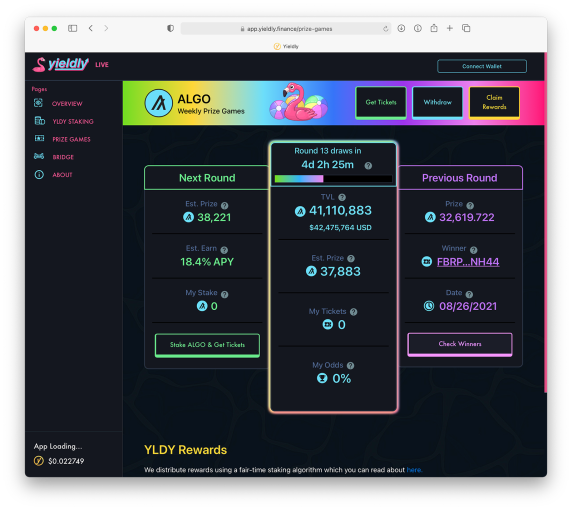The image size is (572, 510).
Task: Click Get Tickets button
Action: pyautogui.click(x=381, y=103)
